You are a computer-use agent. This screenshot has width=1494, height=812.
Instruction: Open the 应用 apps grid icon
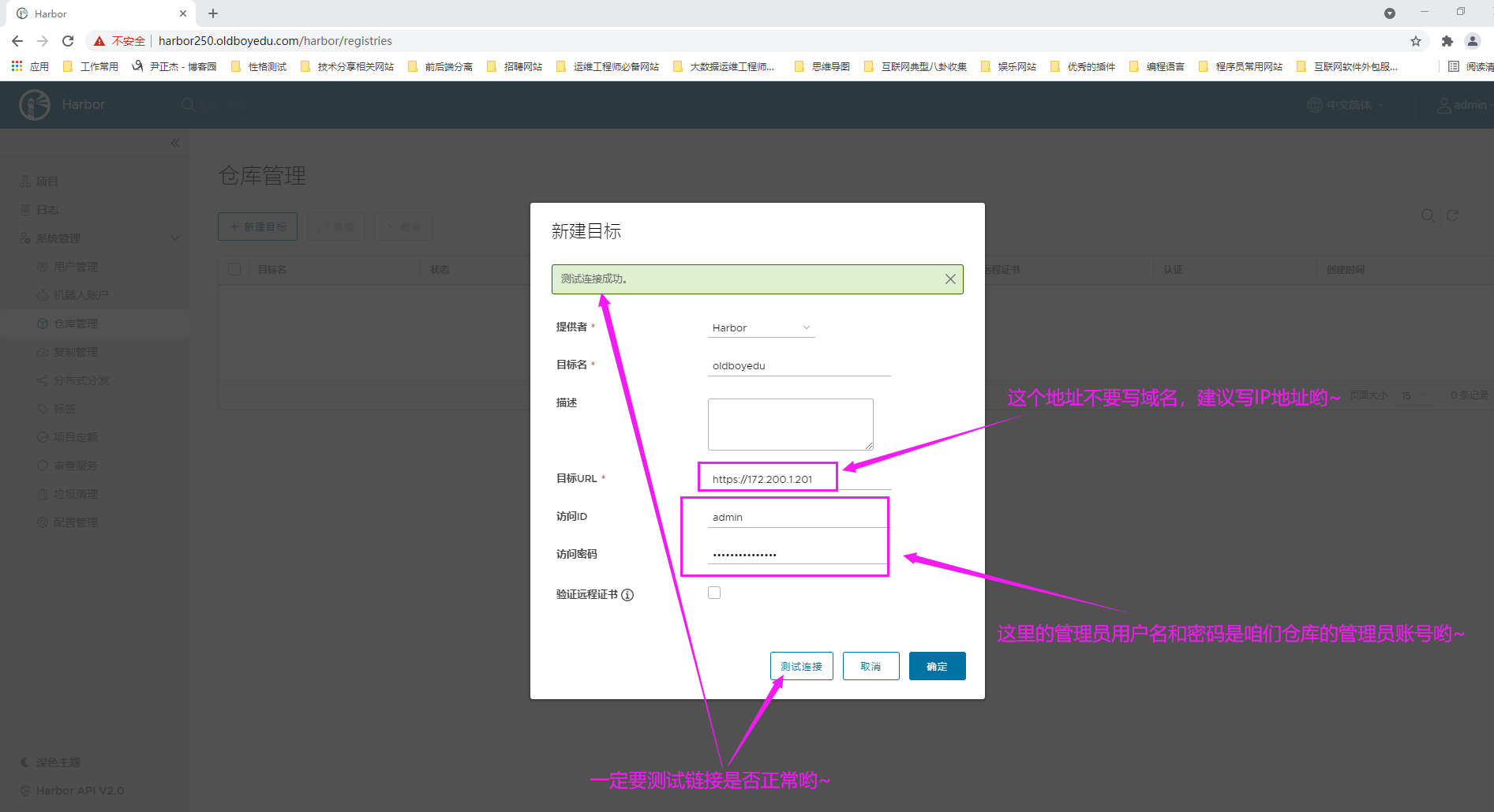17,66
